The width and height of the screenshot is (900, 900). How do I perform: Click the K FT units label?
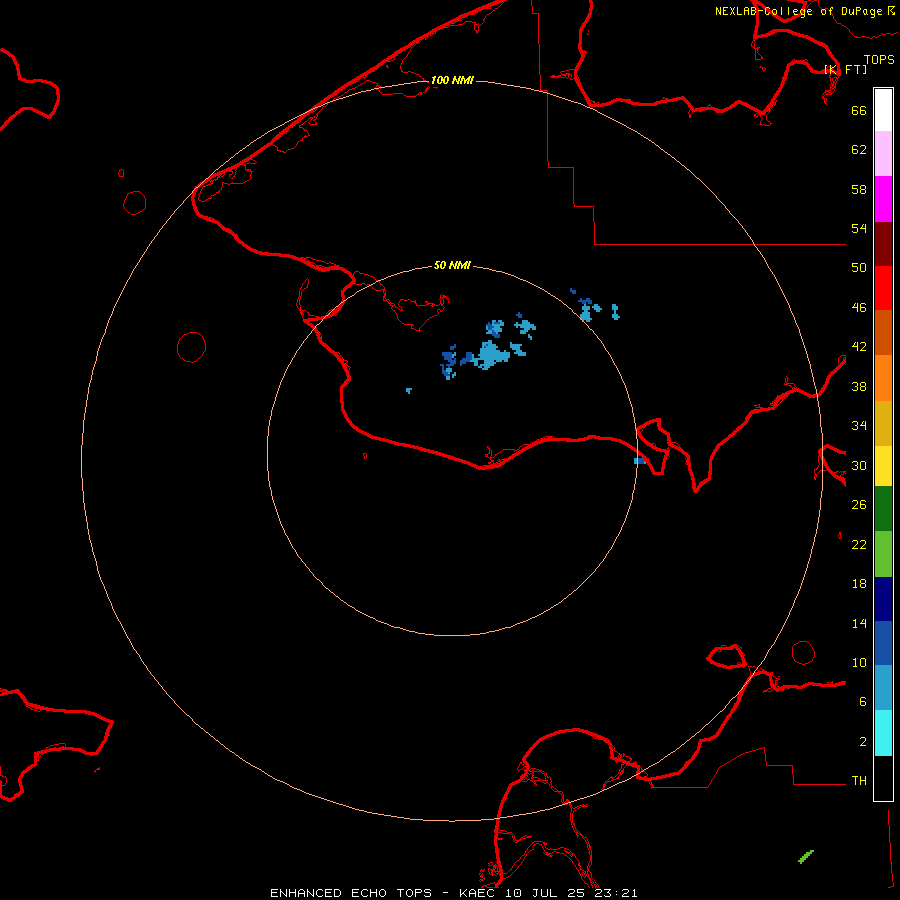click(x=846, y=69)
